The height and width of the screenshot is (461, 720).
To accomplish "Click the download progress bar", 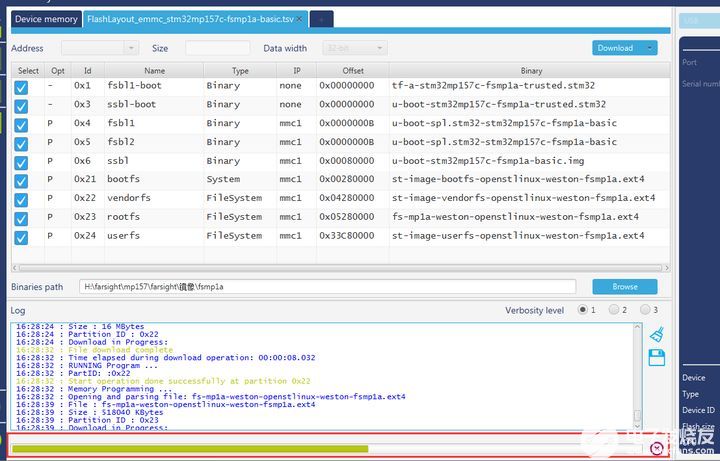I will 325,449.
